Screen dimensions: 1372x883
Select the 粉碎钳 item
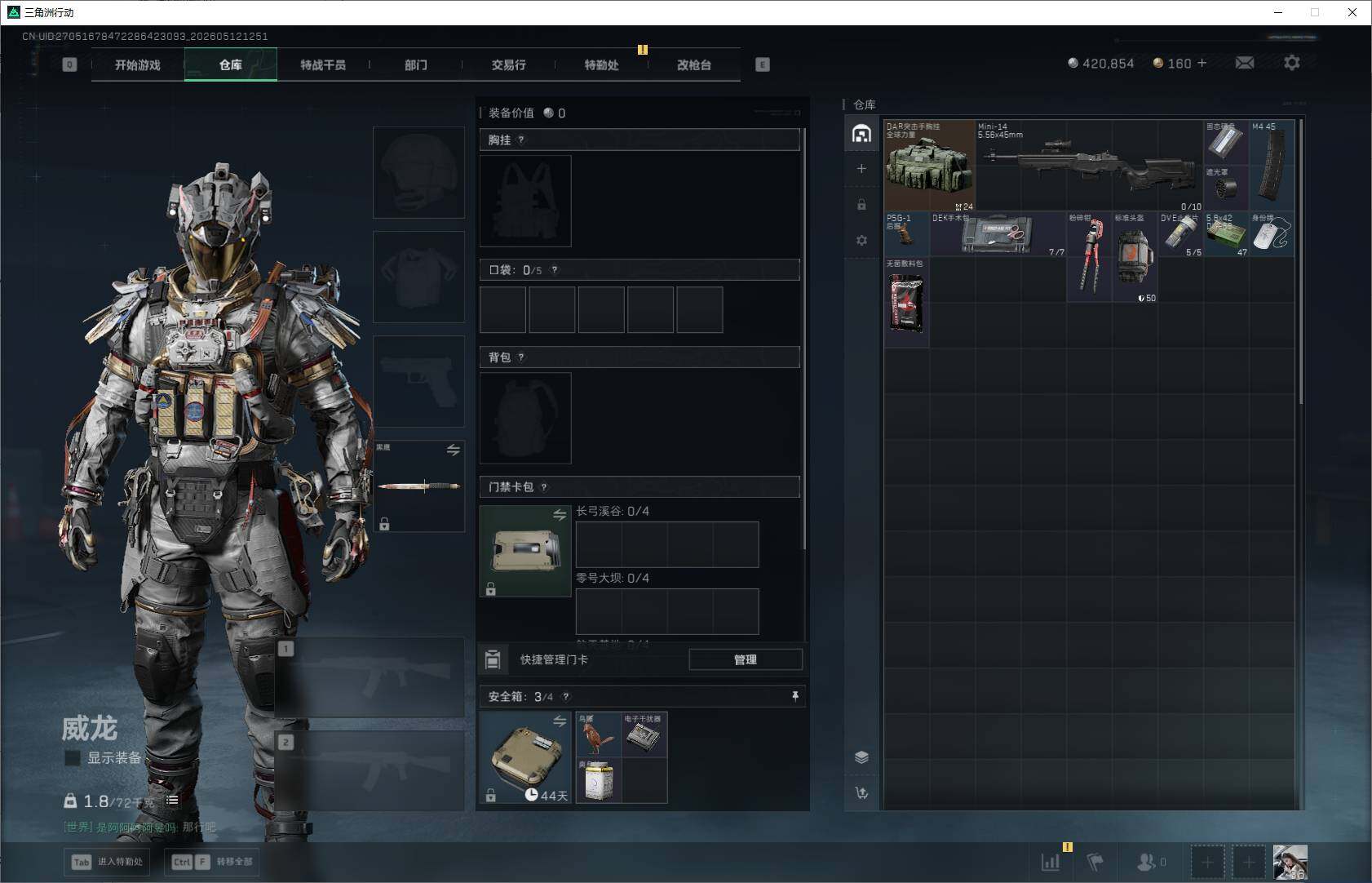click(x=1090, y=257)
